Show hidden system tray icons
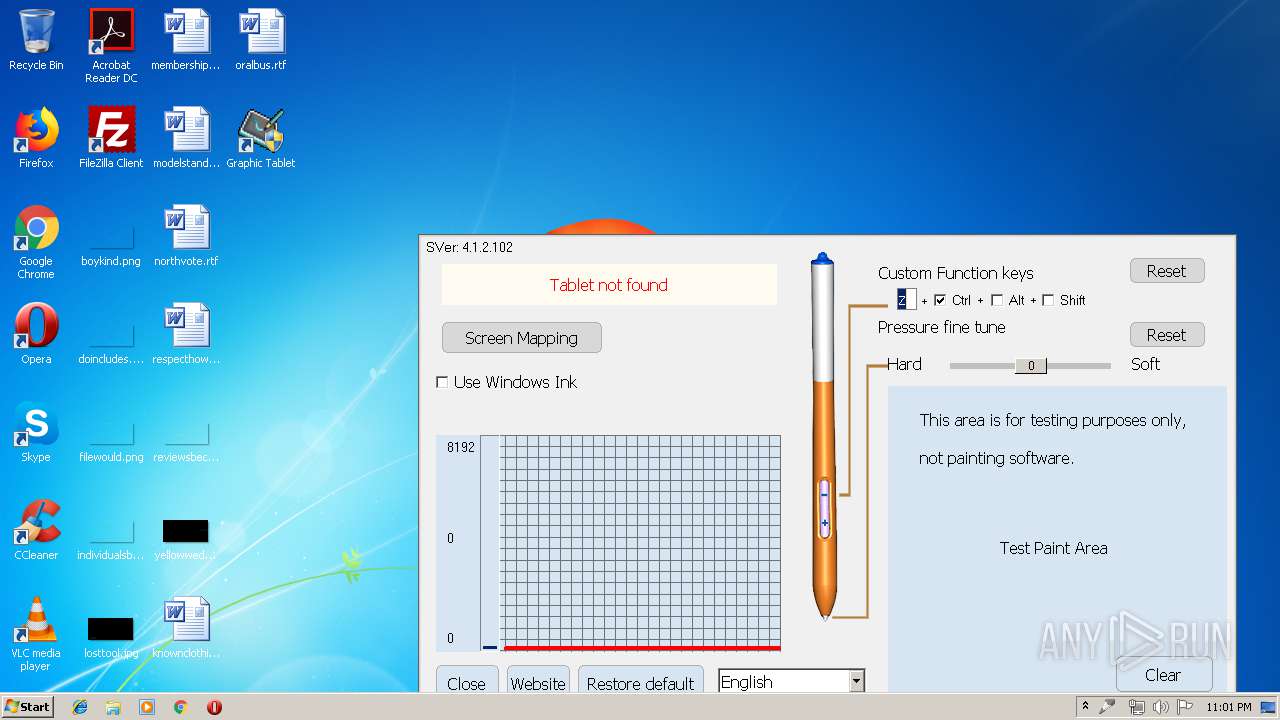 (1085, 707)
